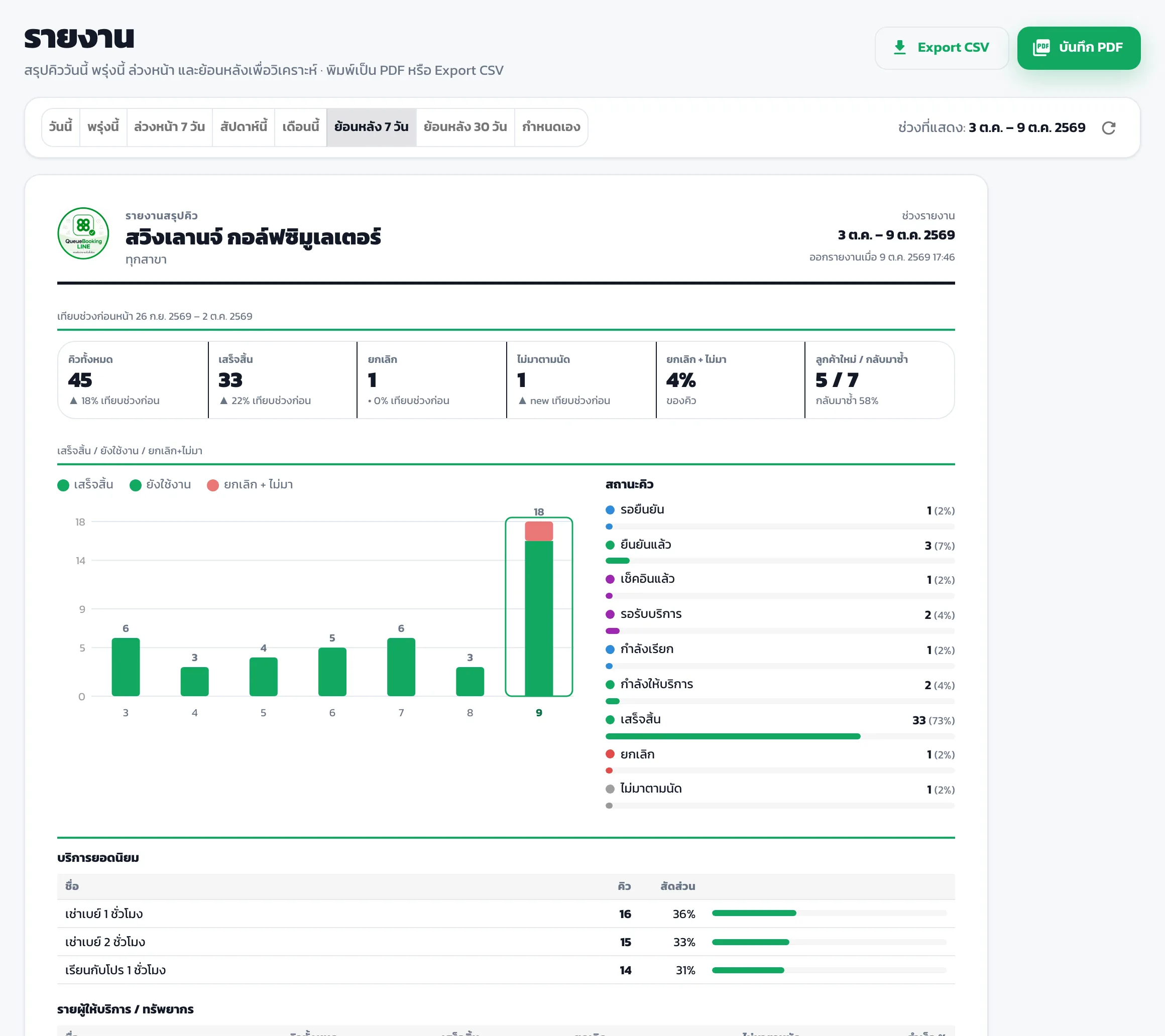This screenshot has width=1165, height=1036.
Task: Click the เสร็จสิ้น 33 stat card
Action: pos(283,379)
